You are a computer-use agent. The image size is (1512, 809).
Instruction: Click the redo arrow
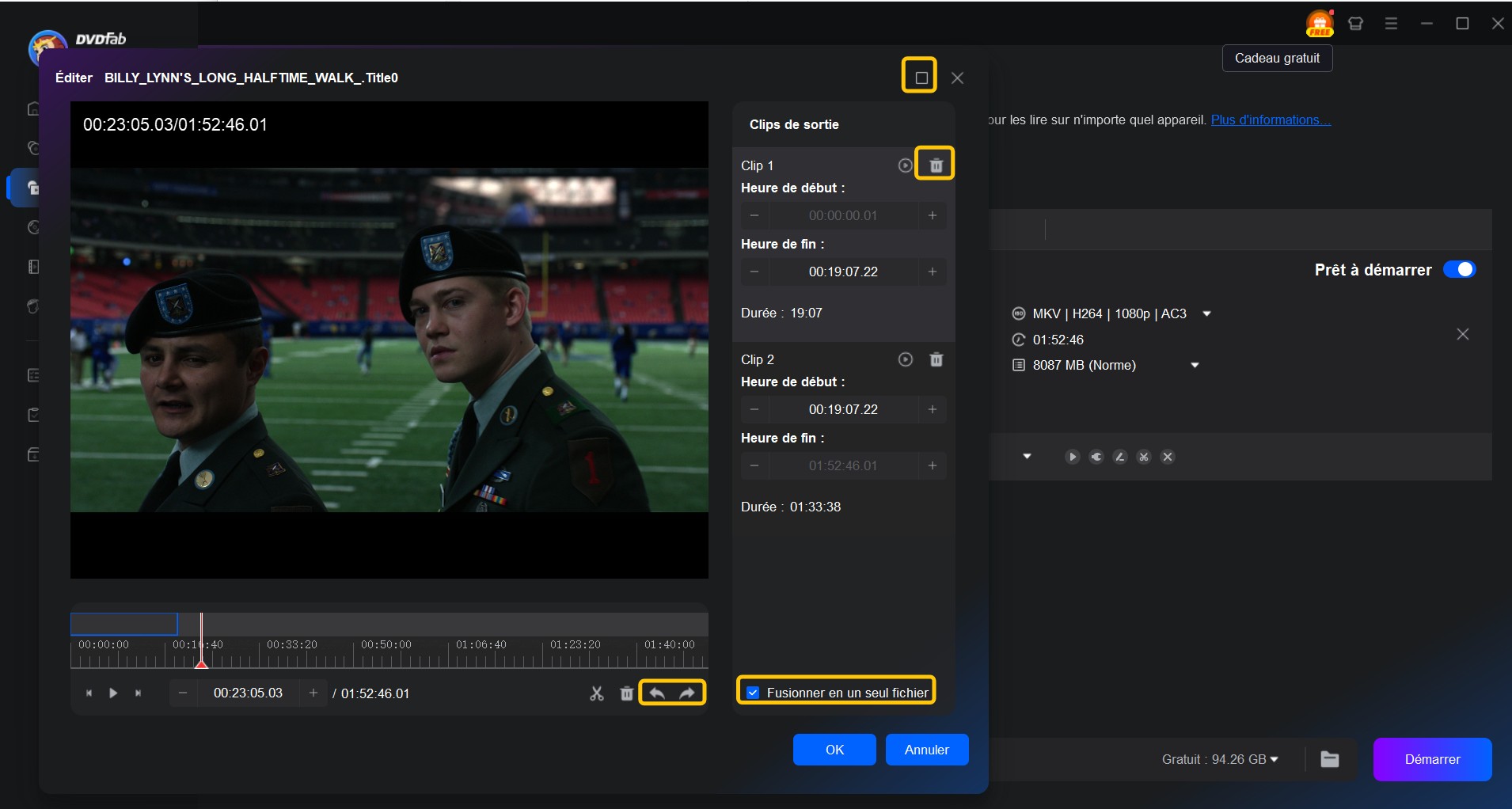(x=687, y=693)
